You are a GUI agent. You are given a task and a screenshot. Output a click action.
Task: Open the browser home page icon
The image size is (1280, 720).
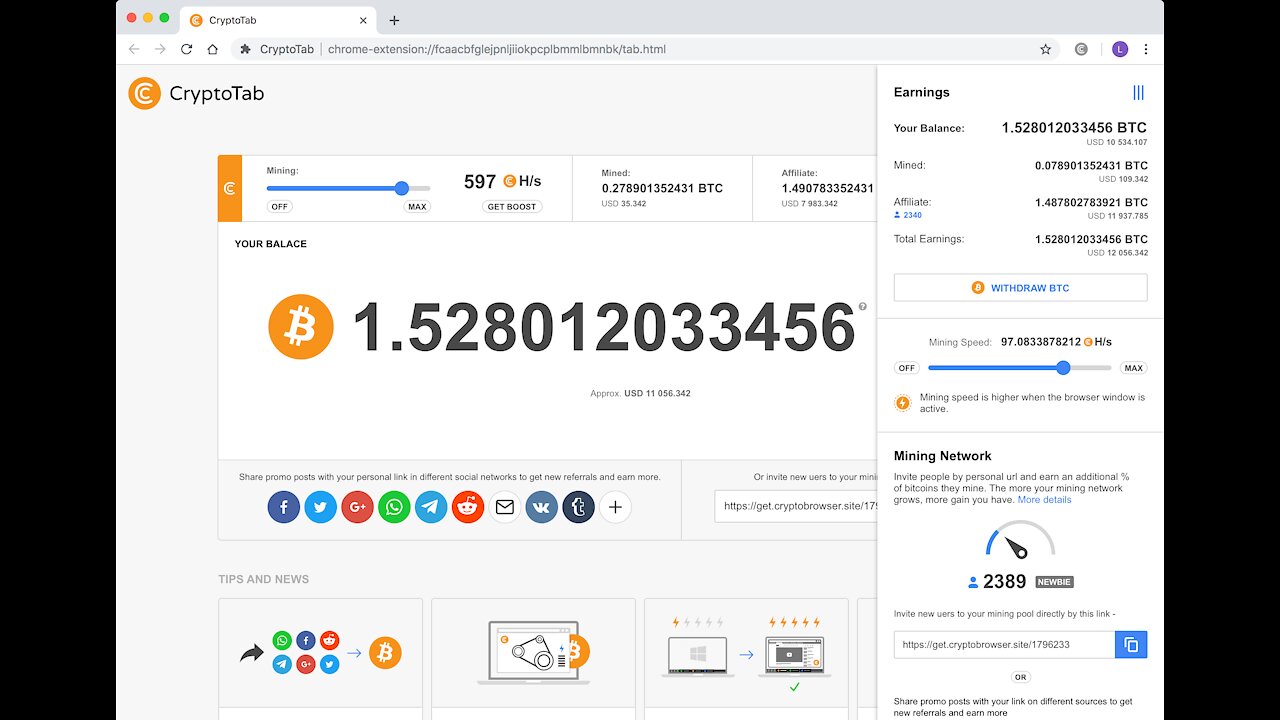point(212,49)
